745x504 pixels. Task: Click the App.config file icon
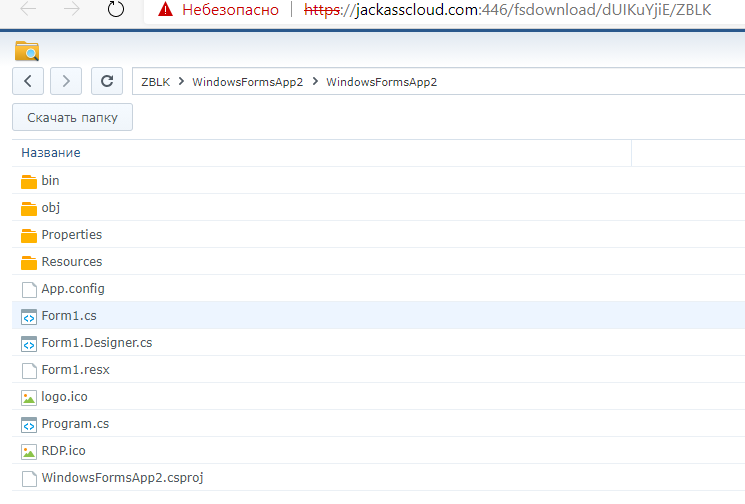29,290
